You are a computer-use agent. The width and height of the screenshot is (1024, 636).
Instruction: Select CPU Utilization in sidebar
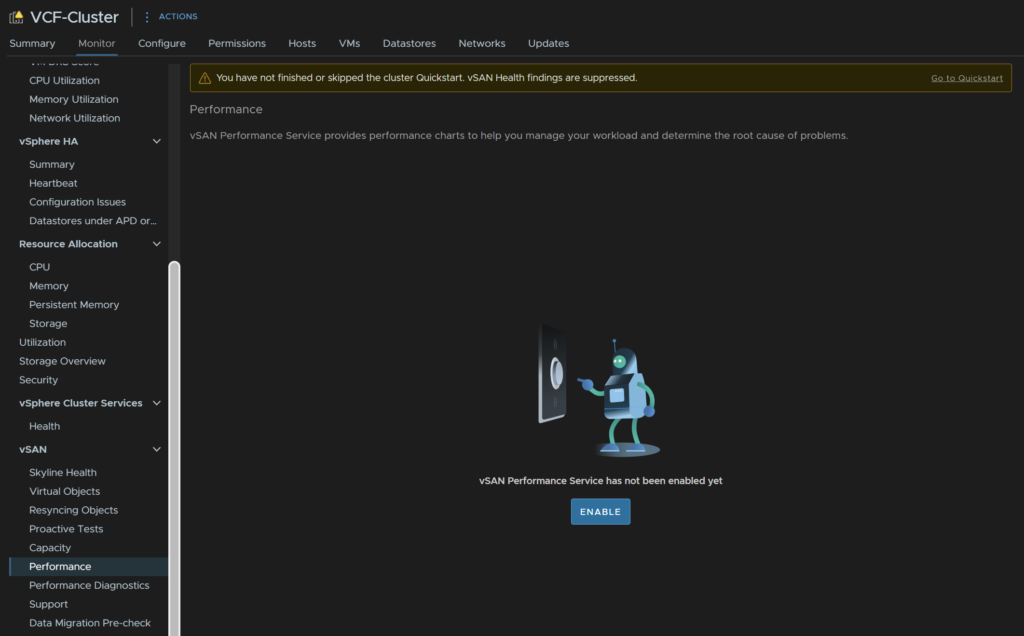click(x=65, y=80)
